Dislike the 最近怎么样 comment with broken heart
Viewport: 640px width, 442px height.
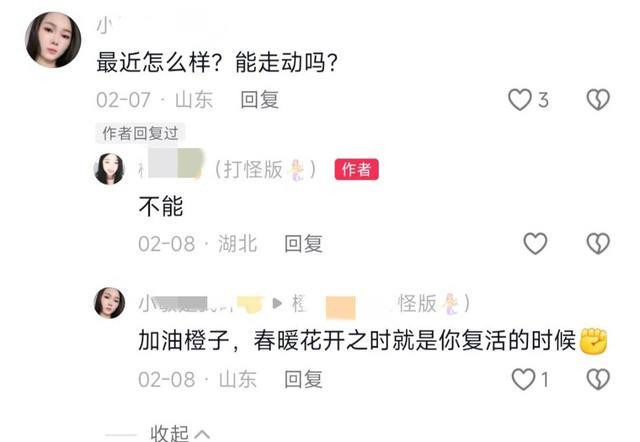598,100
